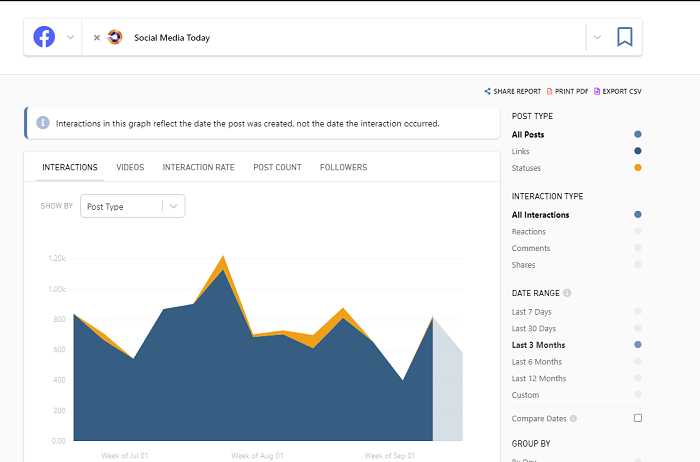Click the Export CSV icon
The height and width of the screenshot is (462, 700).
pos(597,91)
